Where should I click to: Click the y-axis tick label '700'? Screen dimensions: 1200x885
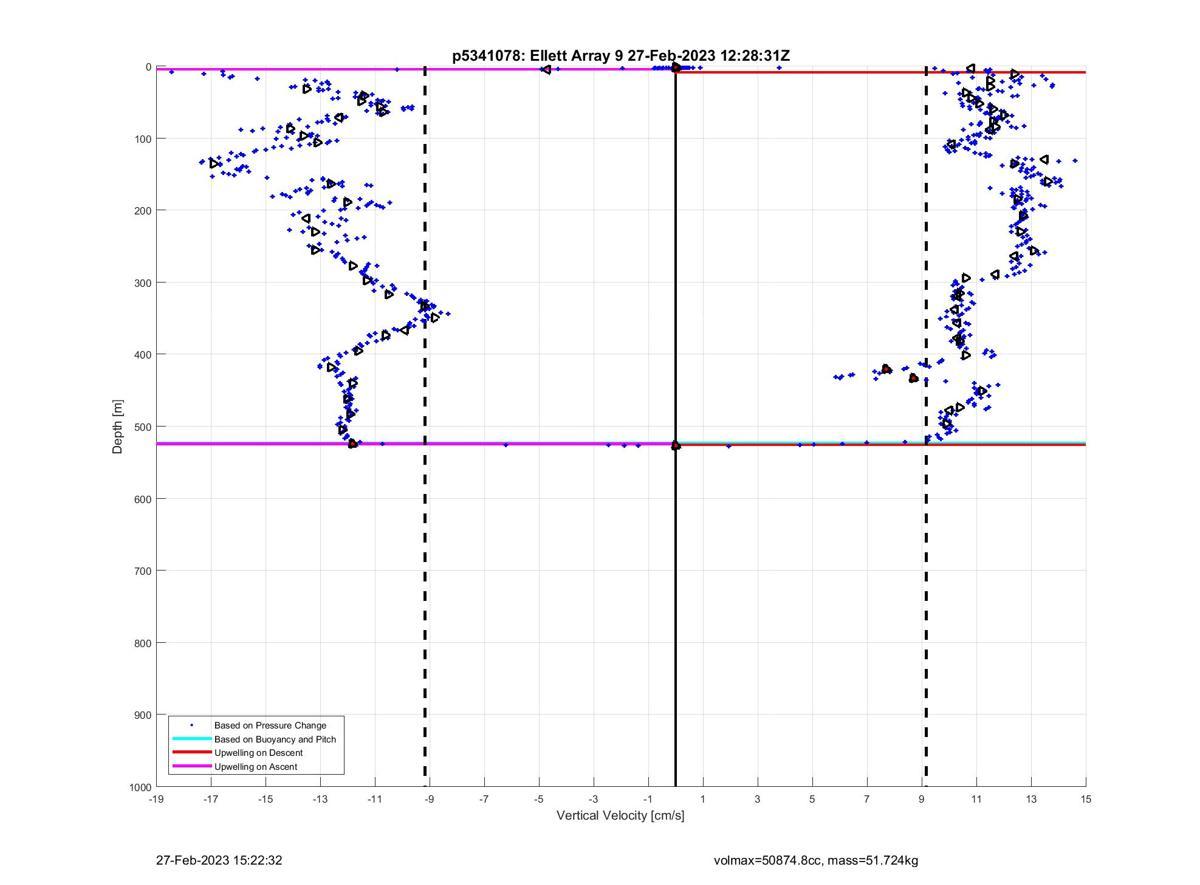pos(142,571)
